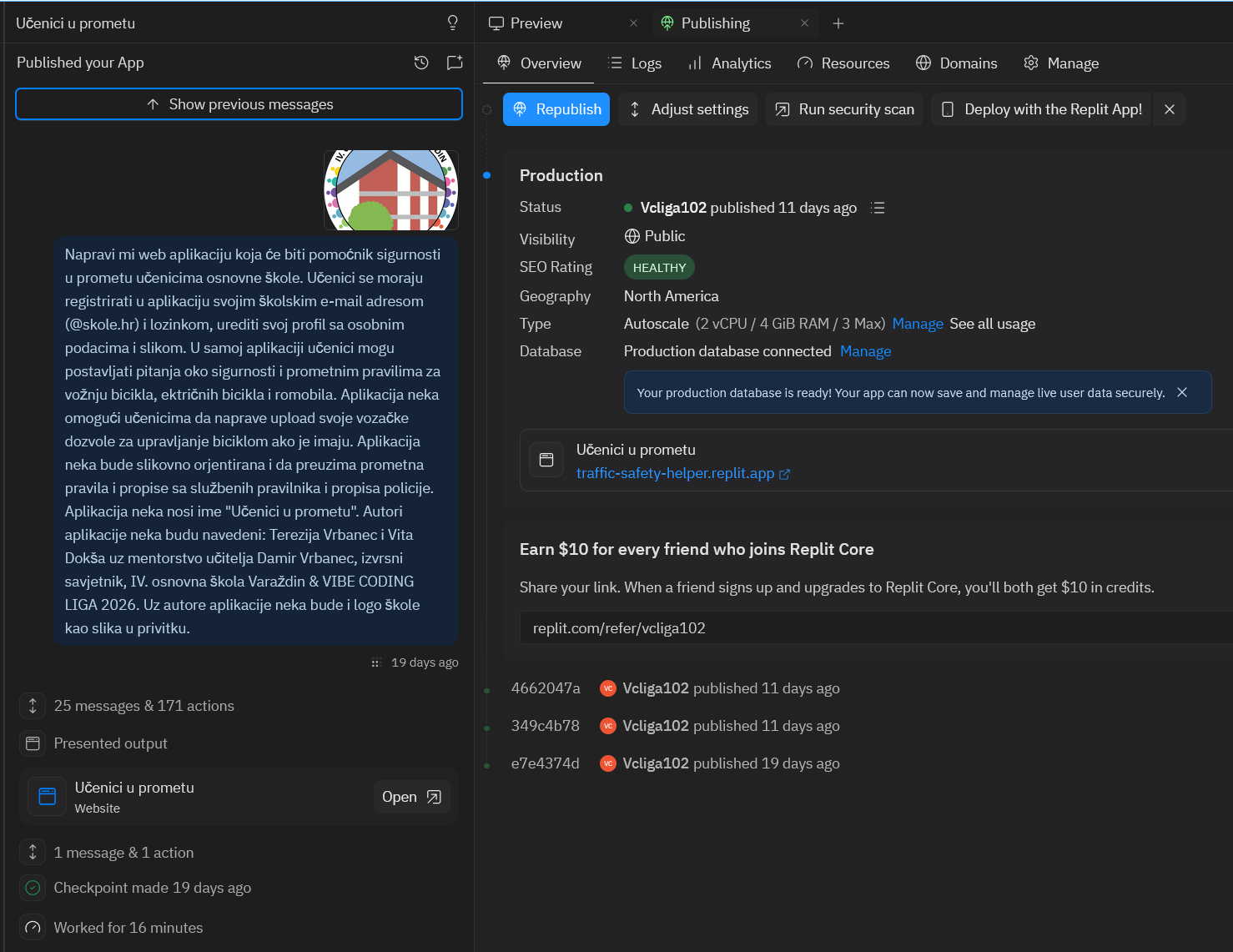Open chat history clock icon
This screenshot has width=1233, height=952.
(421, 63)
